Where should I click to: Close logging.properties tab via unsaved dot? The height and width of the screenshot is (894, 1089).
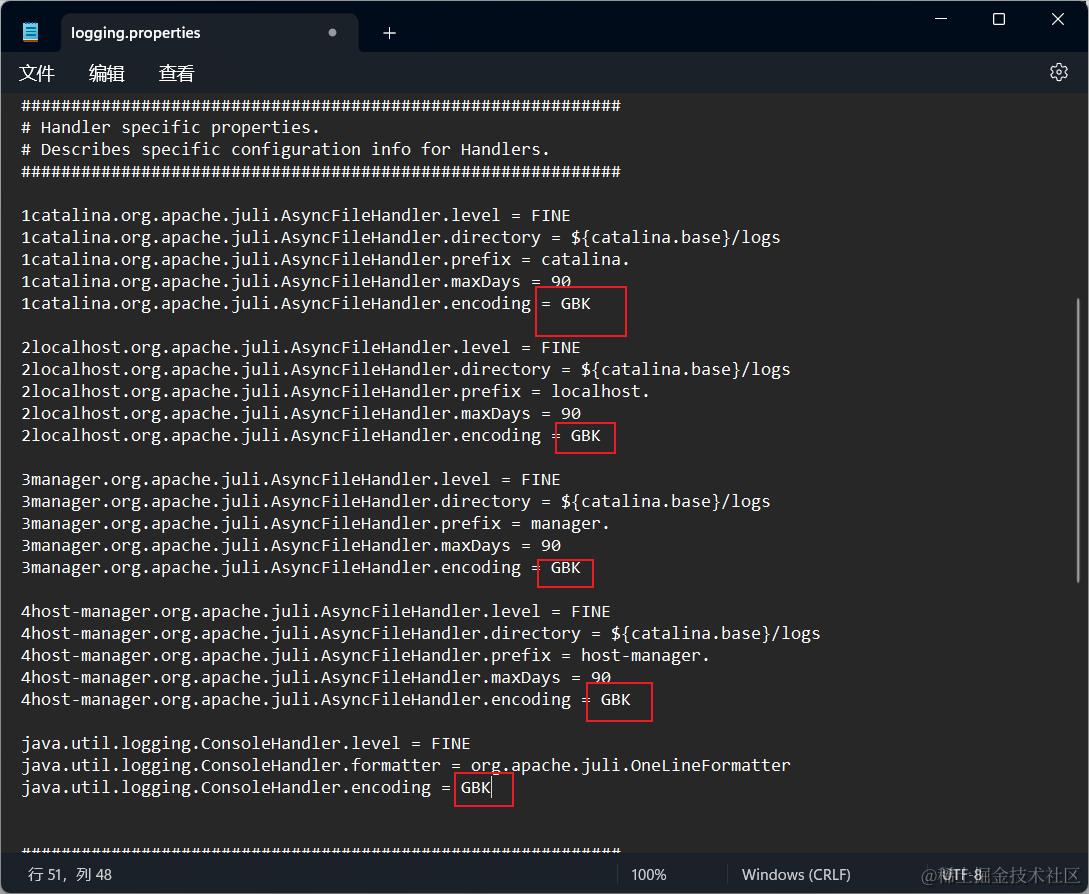(333, 33)
